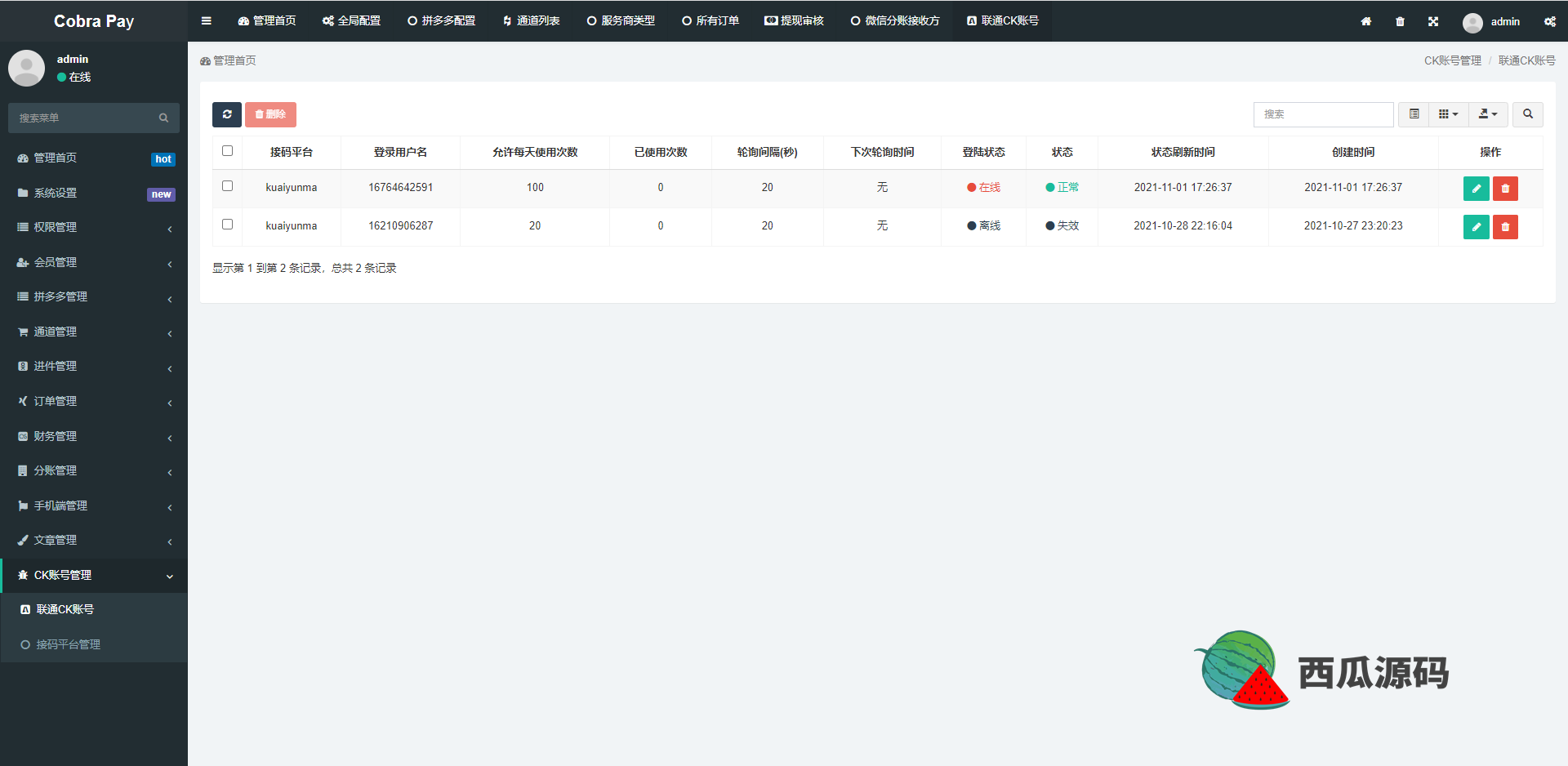
Task: Click the admin avatar in top header
Action: tap(1472, 22)
